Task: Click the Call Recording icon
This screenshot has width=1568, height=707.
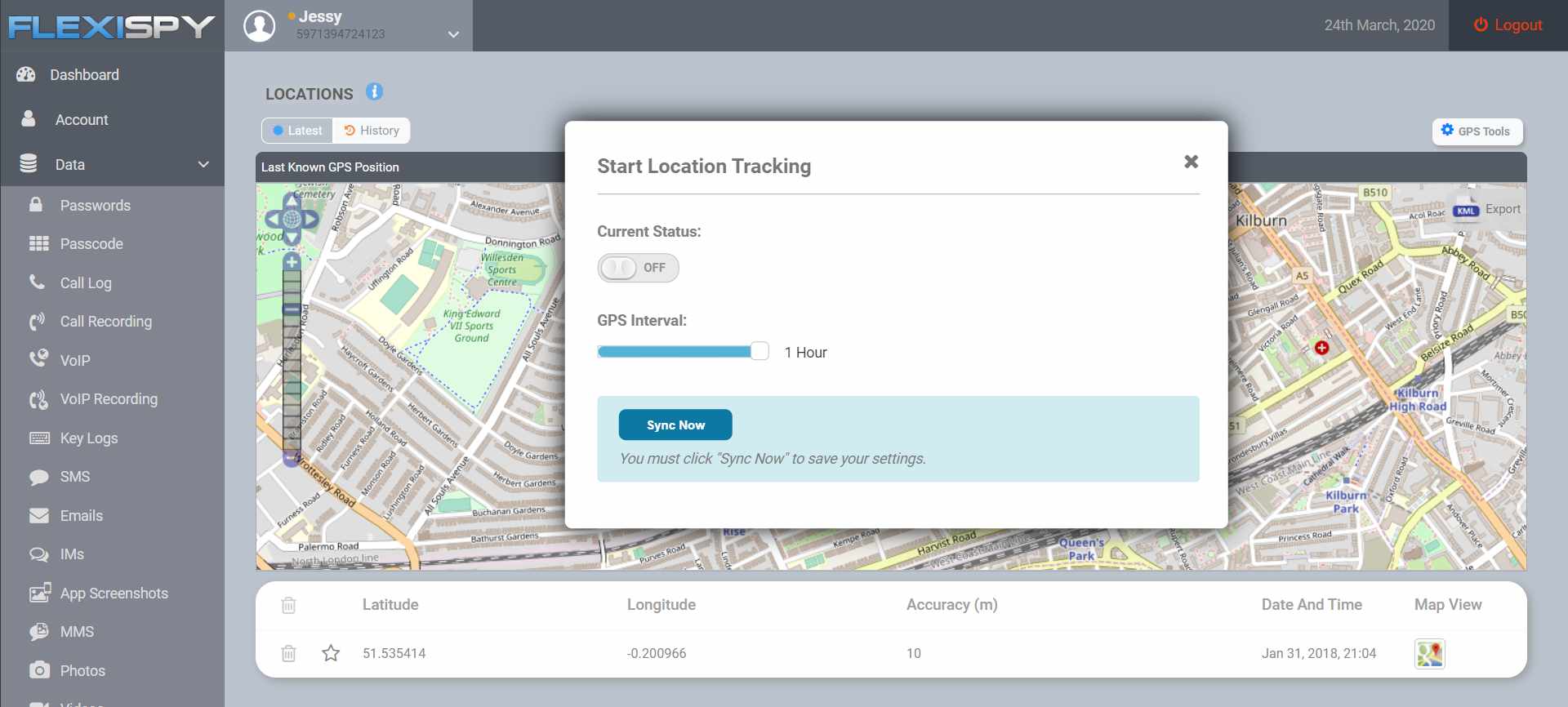Action: (38, 321)
